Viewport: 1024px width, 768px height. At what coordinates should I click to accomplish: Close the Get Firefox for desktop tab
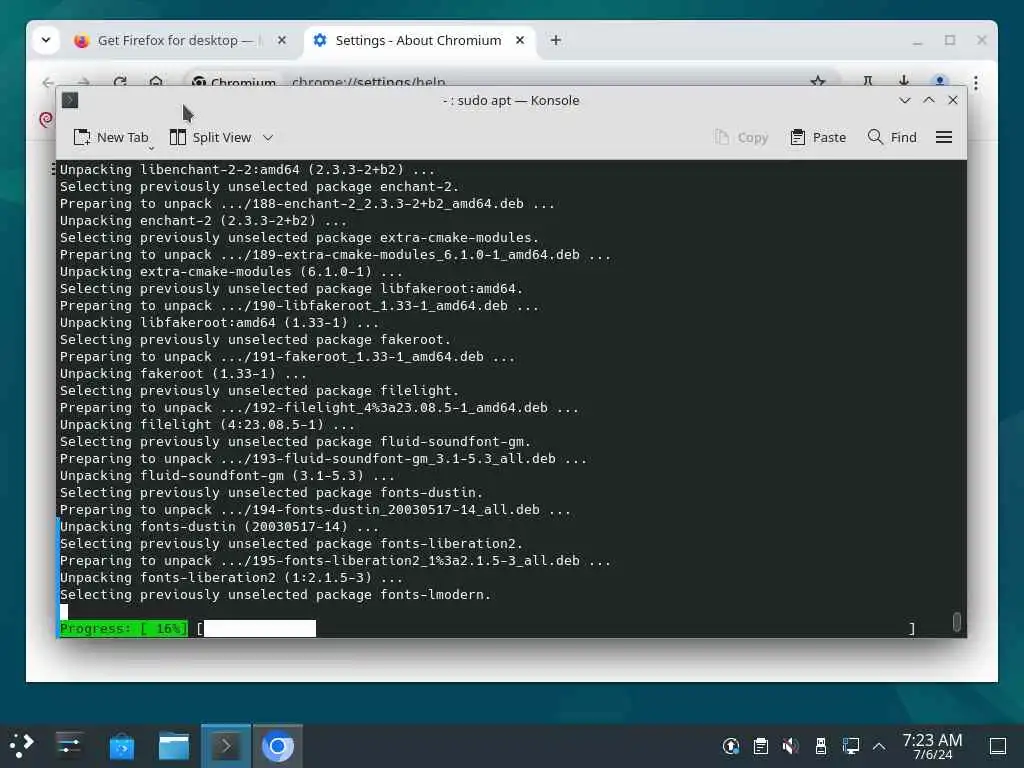tap(281, 40)
